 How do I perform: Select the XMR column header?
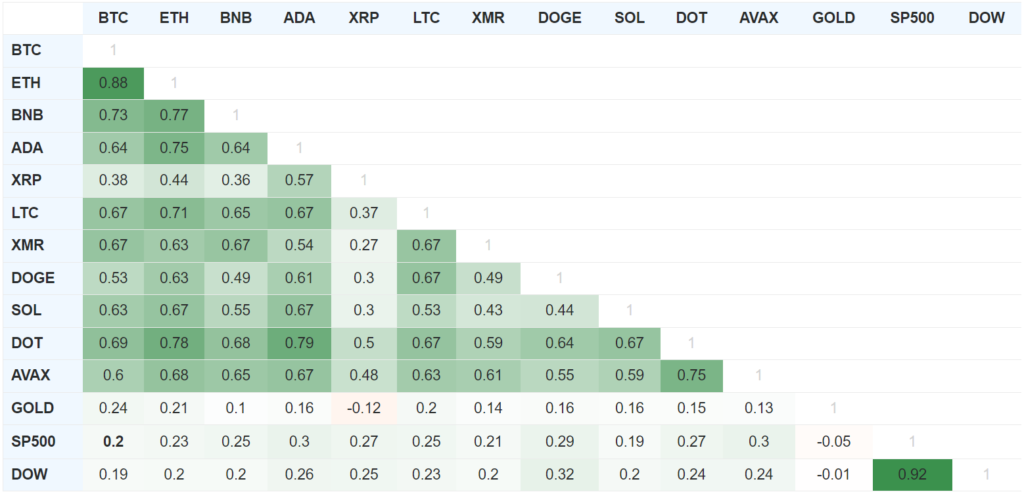point(488,18)
